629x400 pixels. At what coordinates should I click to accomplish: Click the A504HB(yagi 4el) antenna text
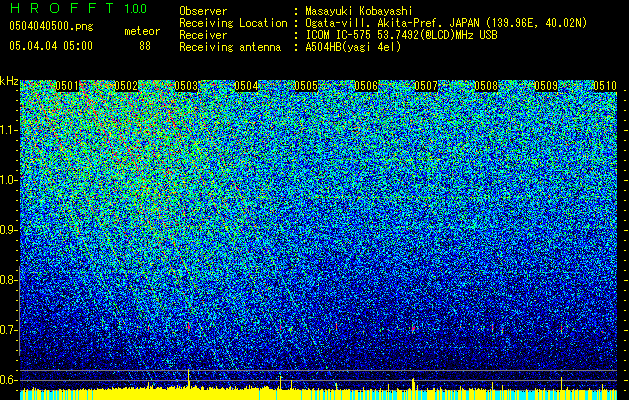pos(353,47)
